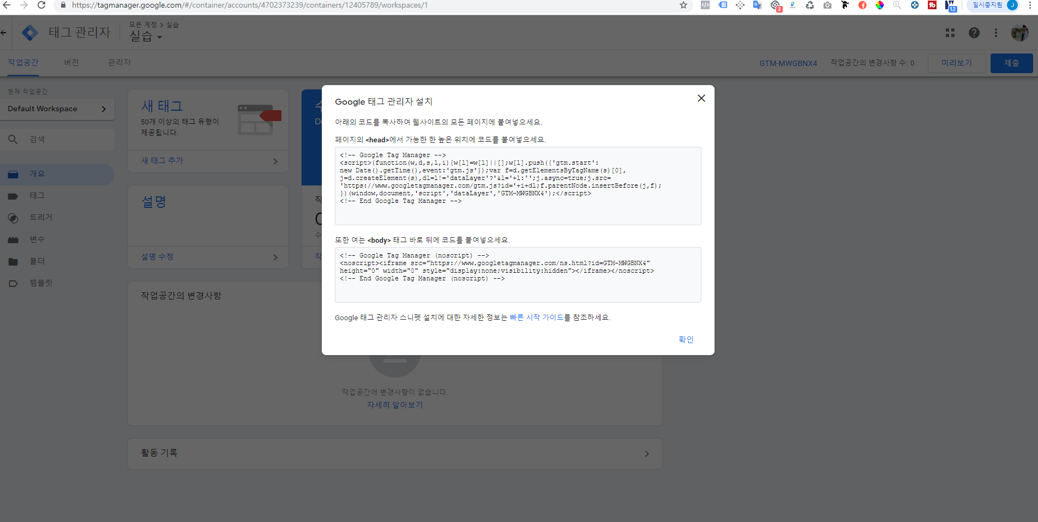Click the sidebar search magnifier icon

[x=13, y=140]
